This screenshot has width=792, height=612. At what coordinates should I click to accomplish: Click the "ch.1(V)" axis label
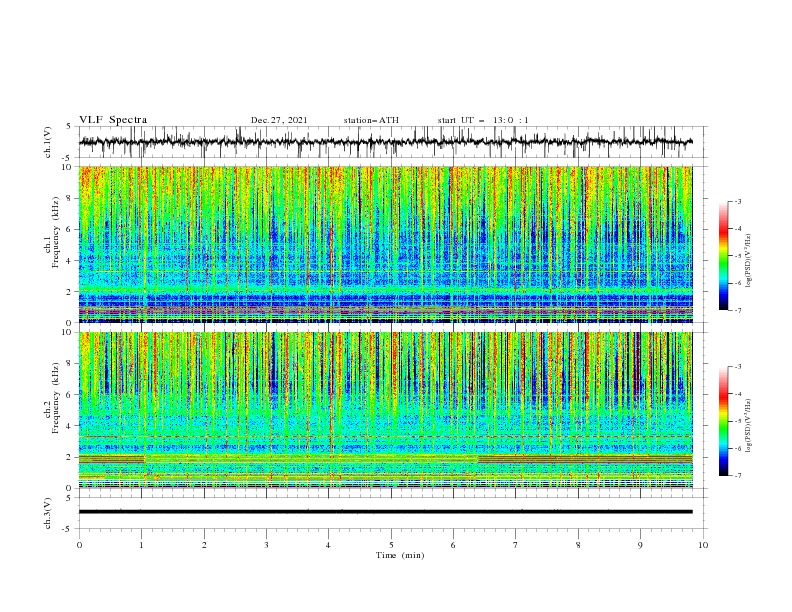(48, 142)
